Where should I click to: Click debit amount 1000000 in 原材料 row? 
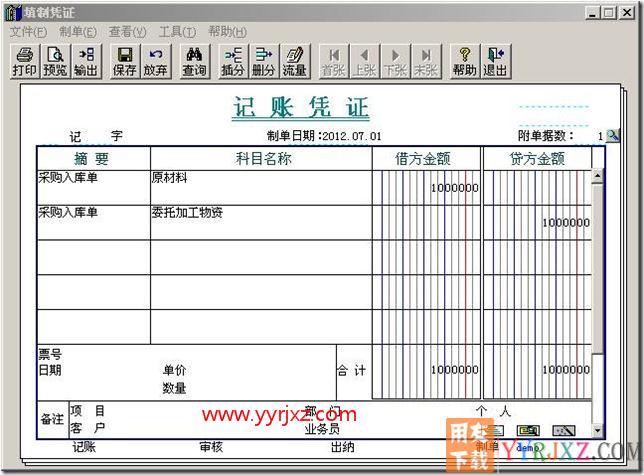[454, 188]
